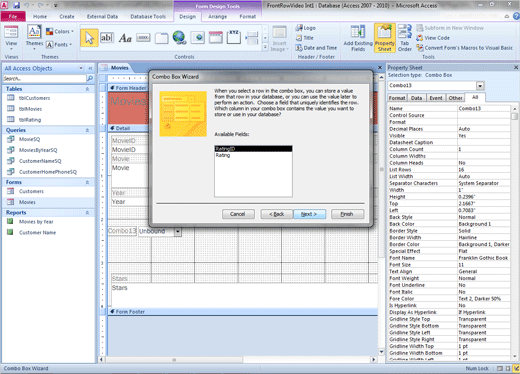Open the Data tab in Property Sheet
The image size is (520, 374).
click(x=416, y=98)
